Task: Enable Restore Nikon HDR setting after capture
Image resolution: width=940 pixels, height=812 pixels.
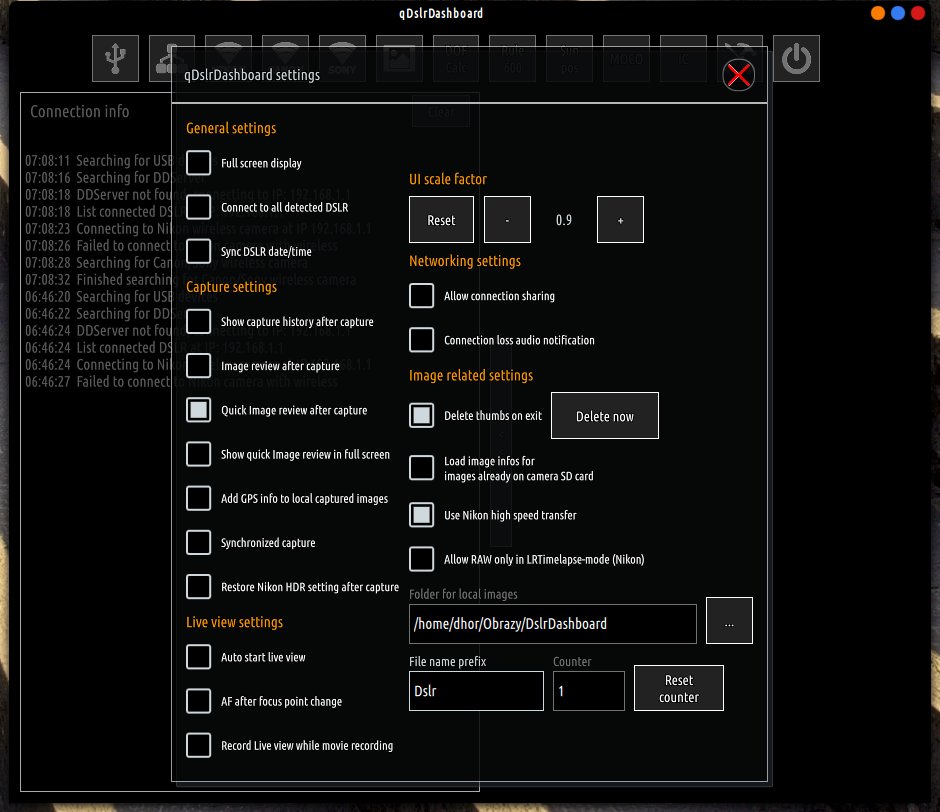Action: tap(198, 587)
